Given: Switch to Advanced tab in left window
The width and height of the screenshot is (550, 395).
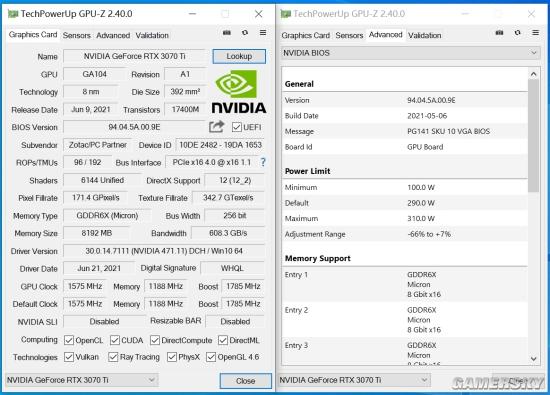Looking at the screenshot, I should pyautogui.click(x=113, y=35).
